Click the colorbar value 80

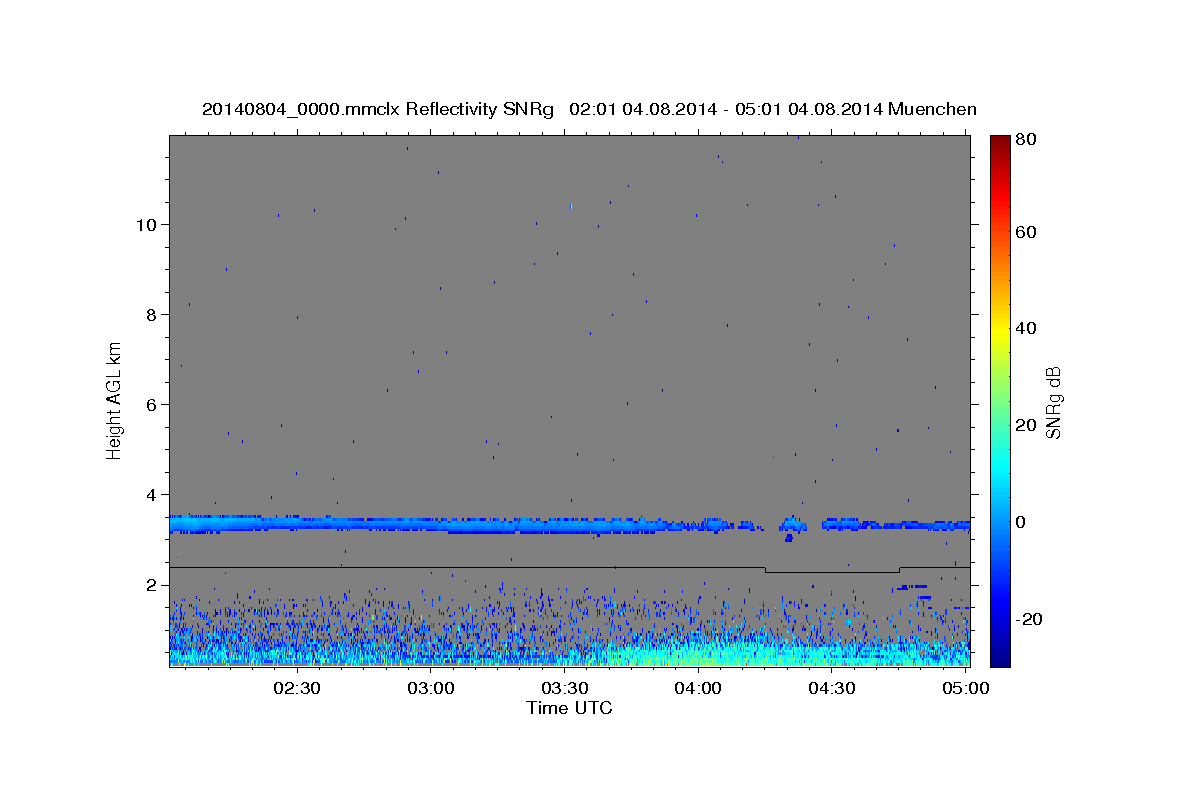click(1027, 140)
